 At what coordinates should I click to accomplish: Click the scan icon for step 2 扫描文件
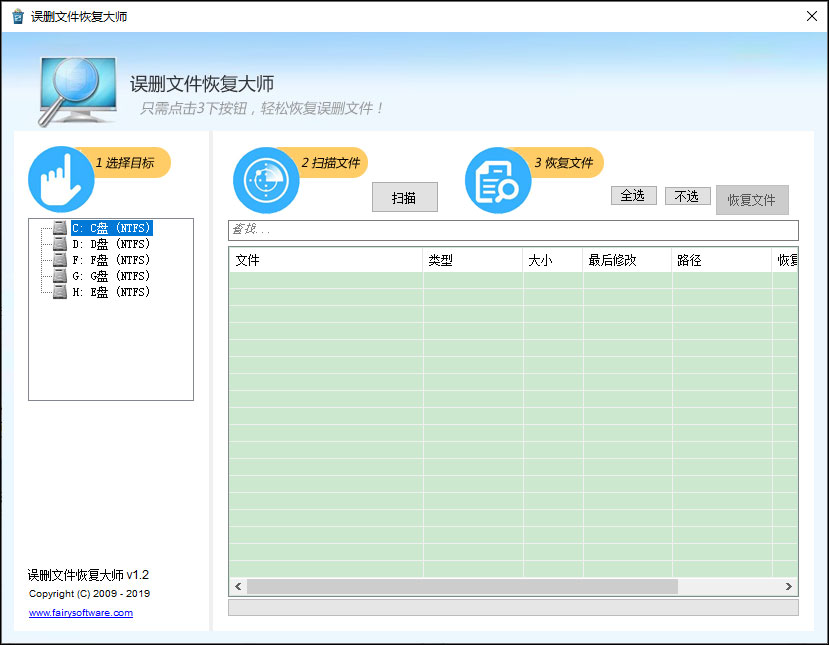pyautogui.click(x=266, y=180)
